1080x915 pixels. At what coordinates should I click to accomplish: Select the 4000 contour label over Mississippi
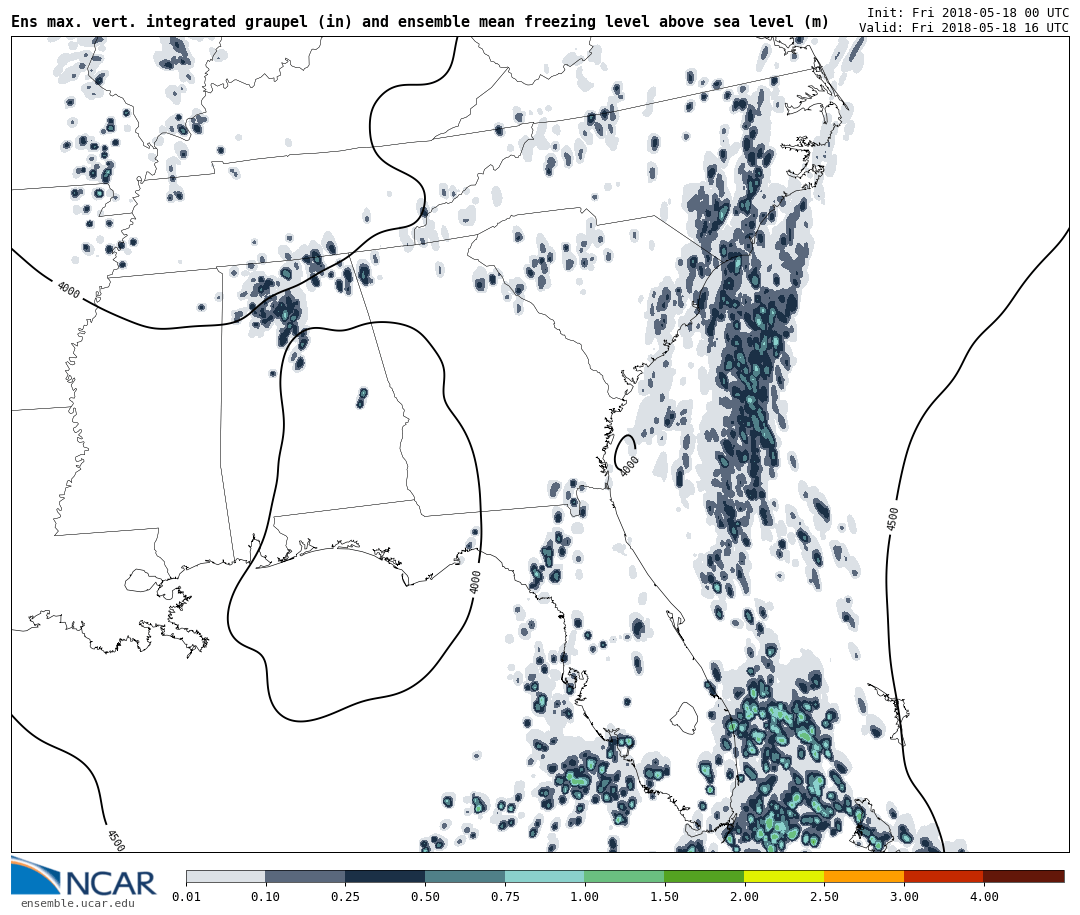[68, 290]
